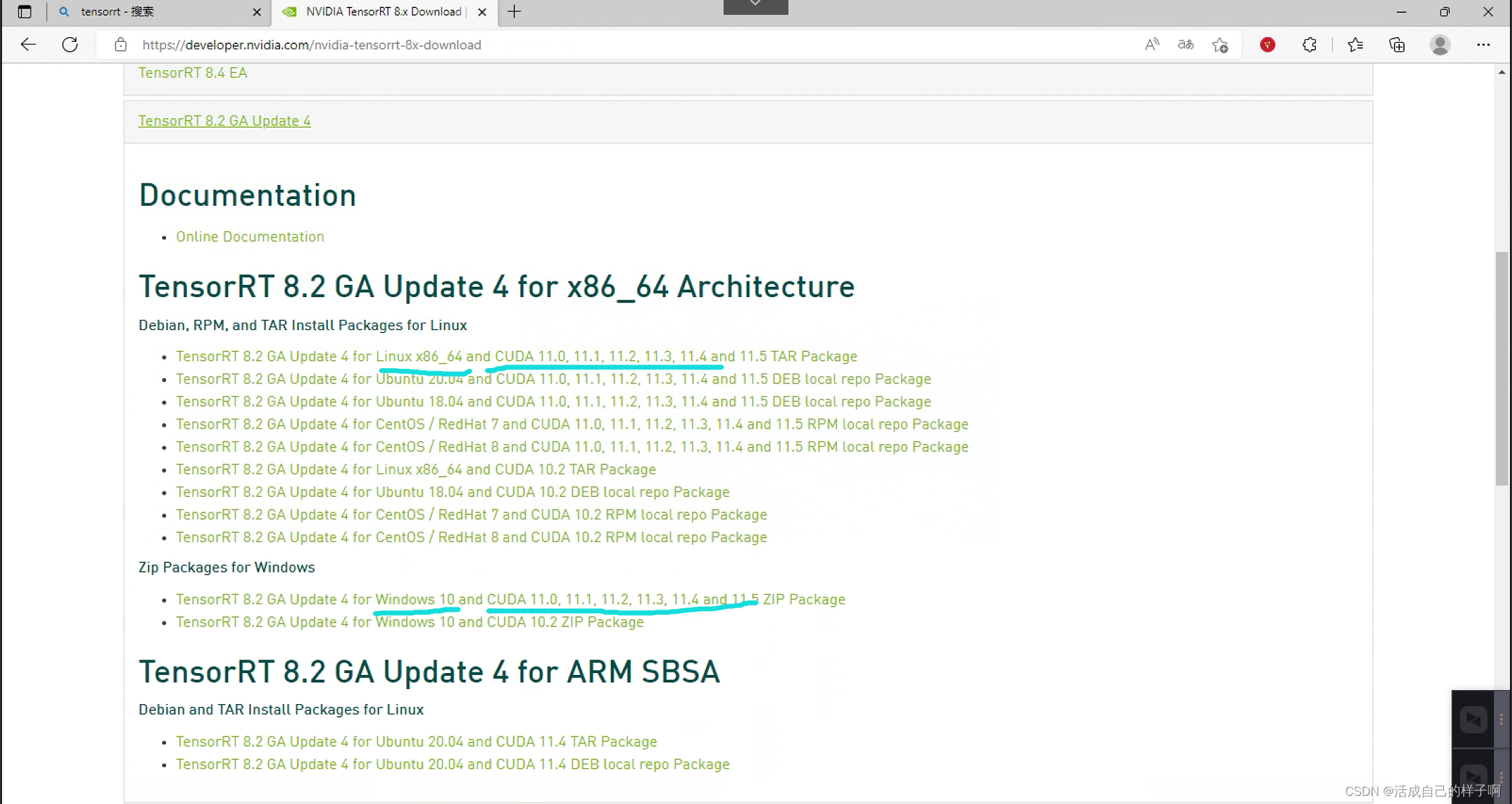The height and width of the screenshot is (804, 1512).
Task: Download Windows 10 CUDA 10.2 ZIP Package
Action: coord(410,622)
